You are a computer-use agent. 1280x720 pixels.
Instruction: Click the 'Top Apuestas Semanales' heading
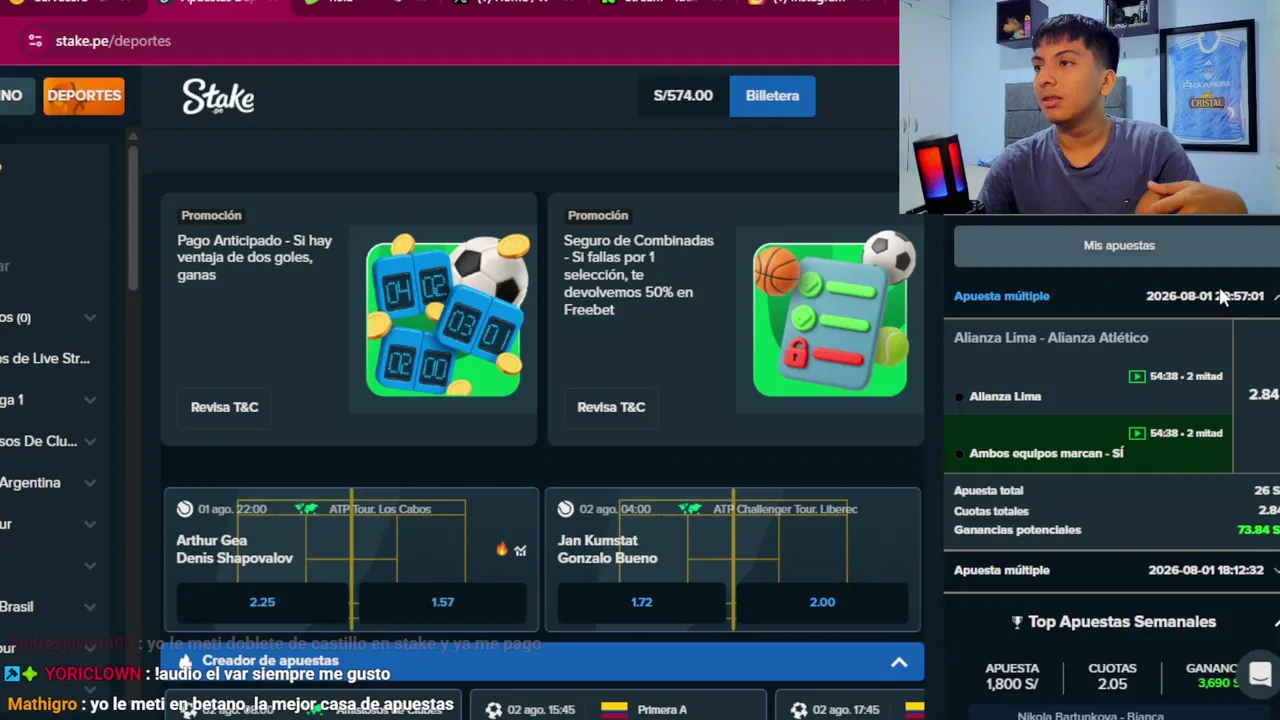[1122, 622]
